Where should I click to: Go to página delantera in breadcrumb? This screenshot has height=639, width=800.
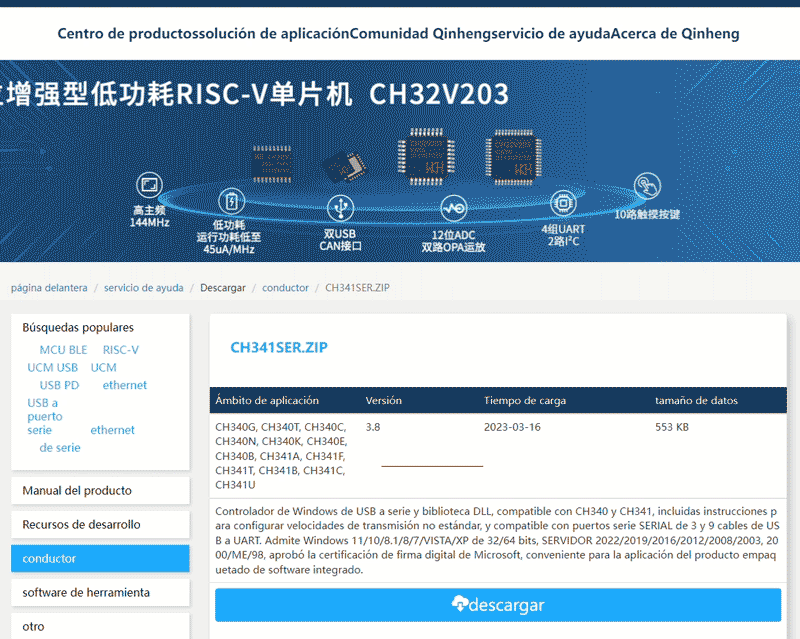click(49, 288)
